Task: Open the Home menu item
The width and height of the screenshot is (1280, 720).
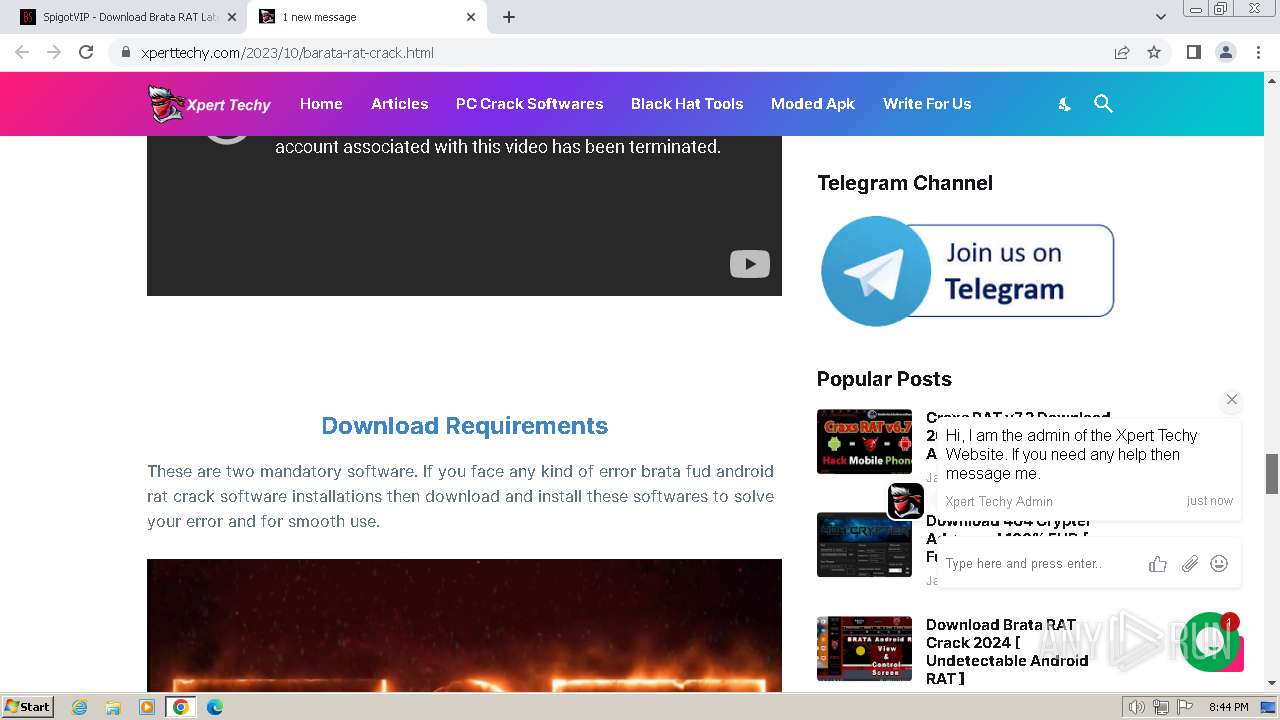Action: click(x=321, y=104)
